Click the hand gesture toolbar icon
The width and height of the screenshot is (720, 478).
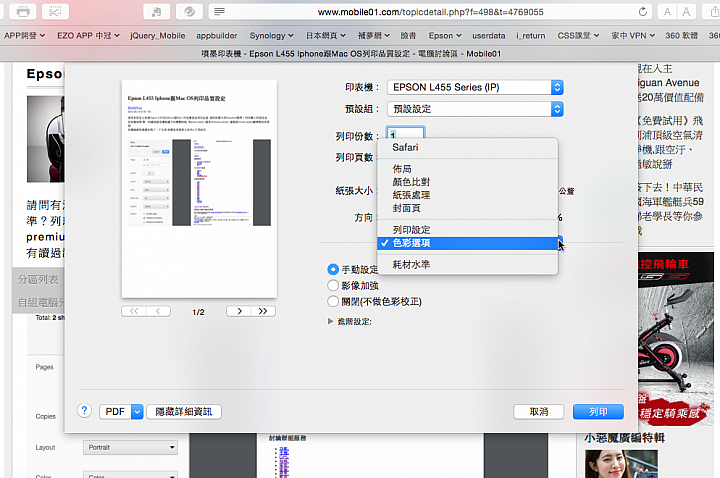pos(157,11)
